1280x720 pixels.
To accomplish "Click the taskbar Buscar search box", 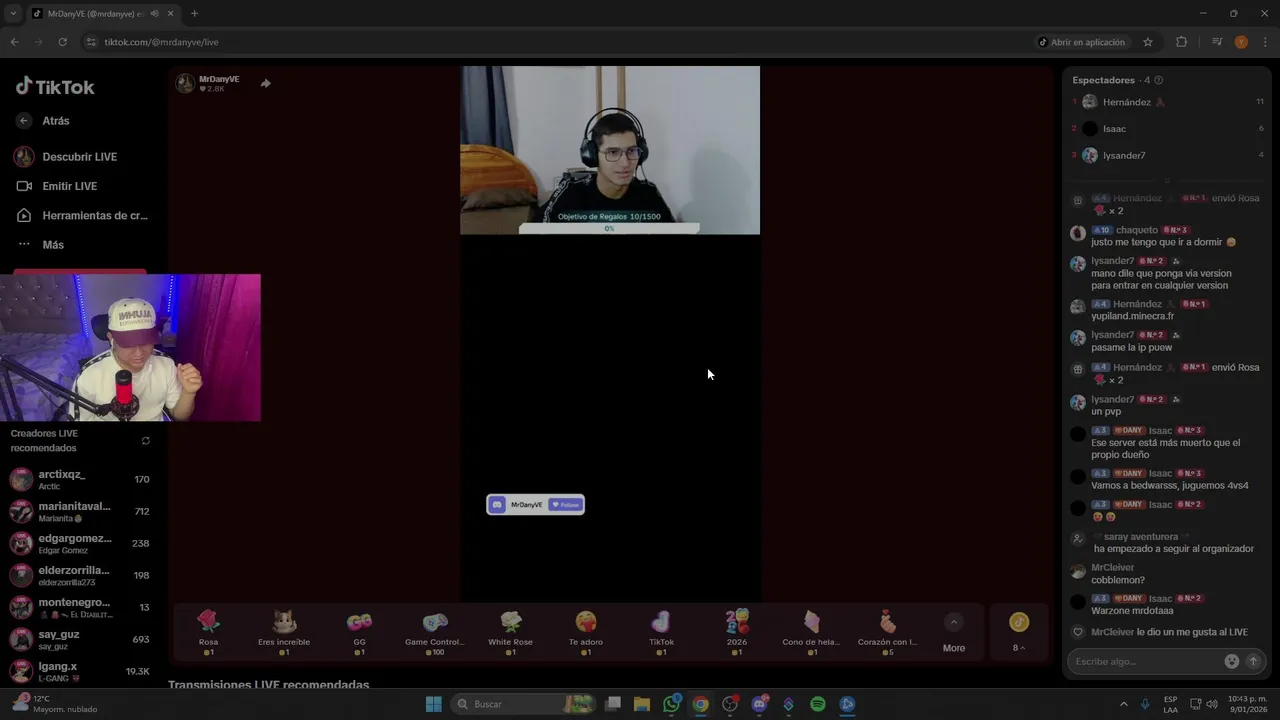I will click(x=522, y=704).
